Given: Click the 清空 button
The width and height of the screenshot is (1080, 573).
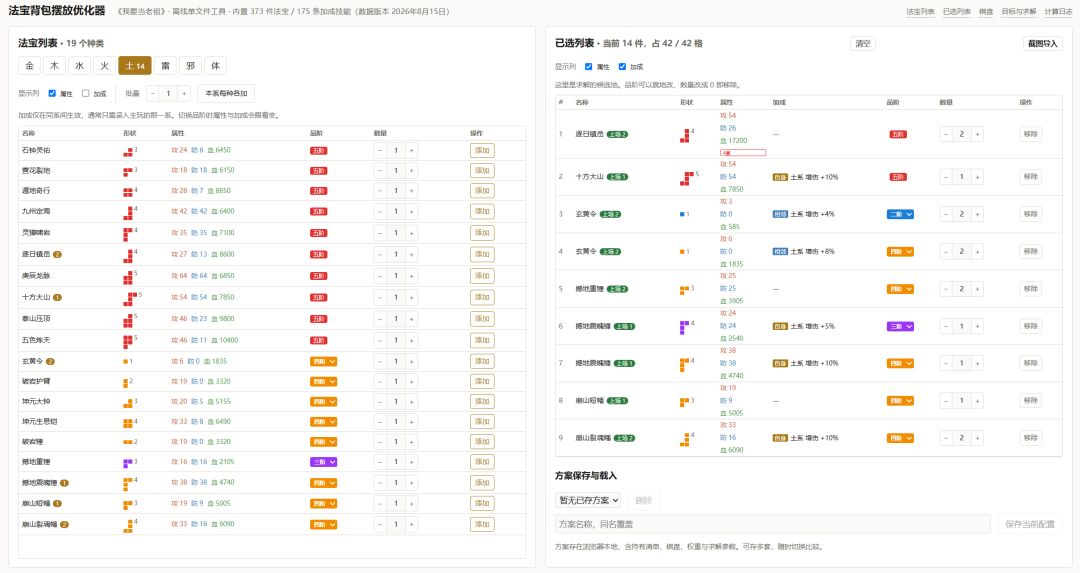Looking at the screenshot, I should pyautogui.click(x=863, y=43).
